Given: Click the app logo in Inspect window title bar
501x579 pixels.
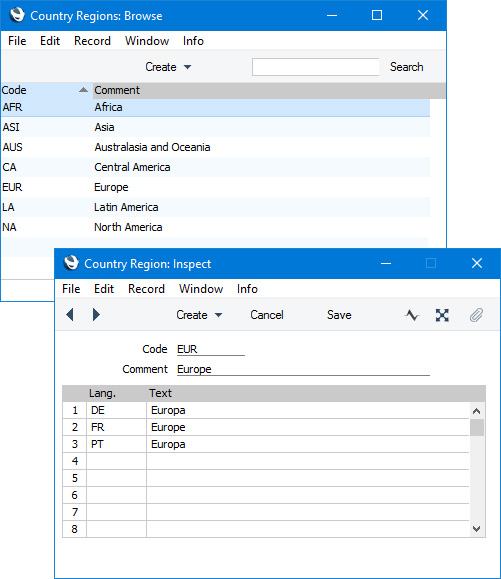Looking at the screenshot, I should pyautogui.click(x=71, y=263).
